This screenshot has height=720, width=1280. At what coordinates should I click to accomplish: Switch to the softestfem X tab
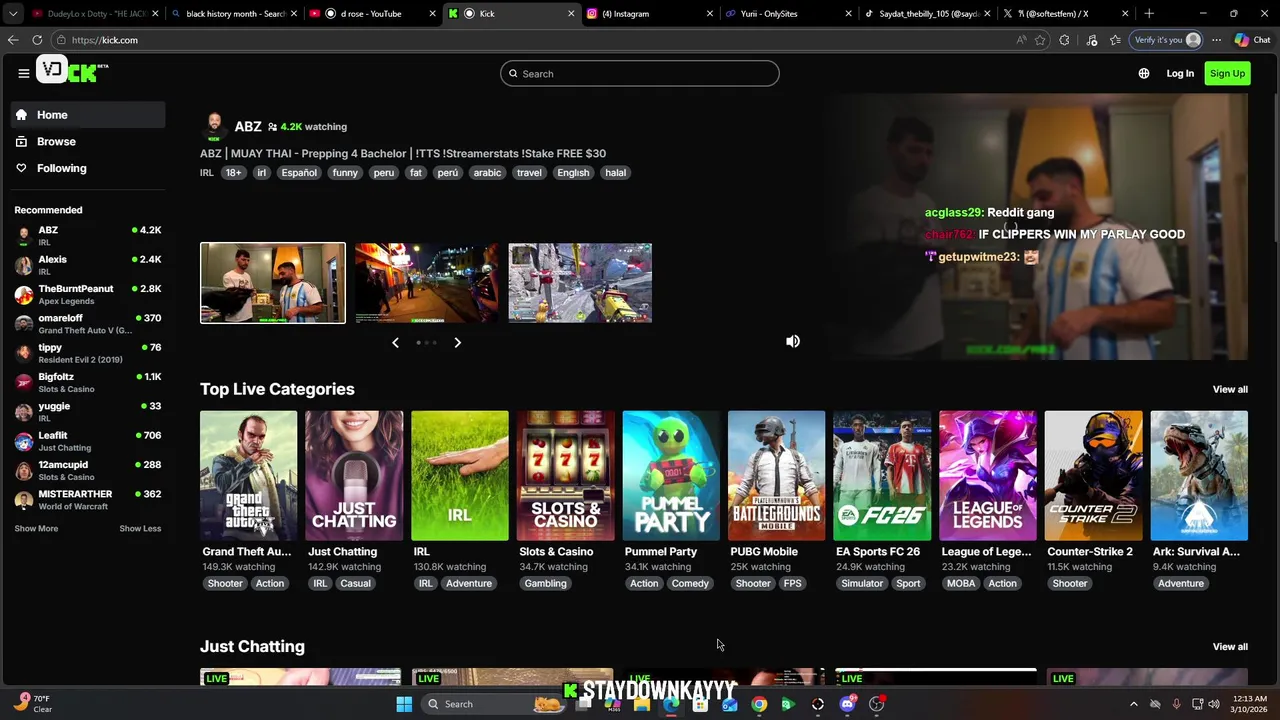coord(1064,13)
